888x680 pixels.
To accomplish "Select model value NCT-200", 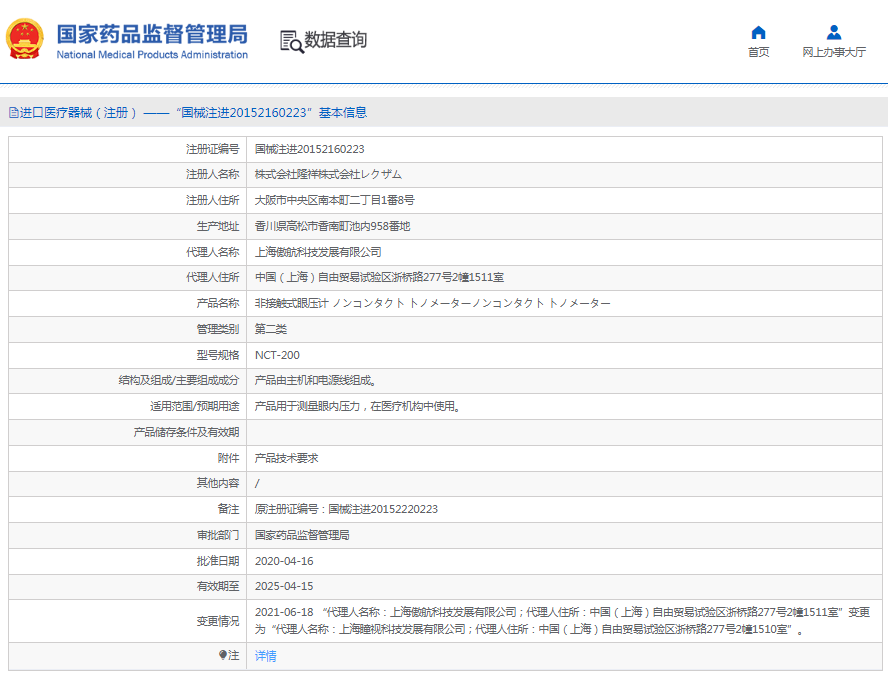I will (x=278, y=355).
